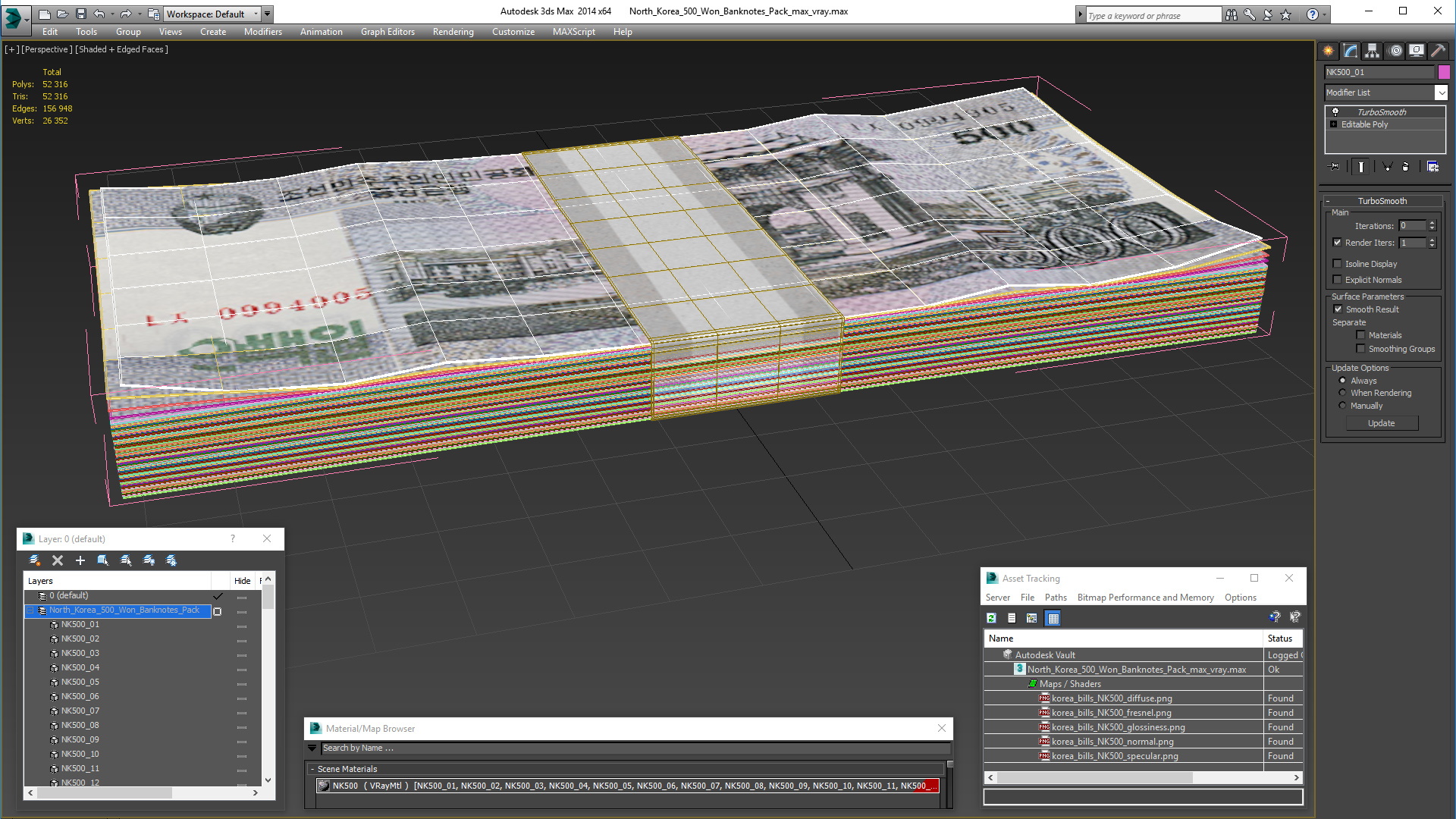Open the Modifier List dropdown

click(x=1441, y=93)
